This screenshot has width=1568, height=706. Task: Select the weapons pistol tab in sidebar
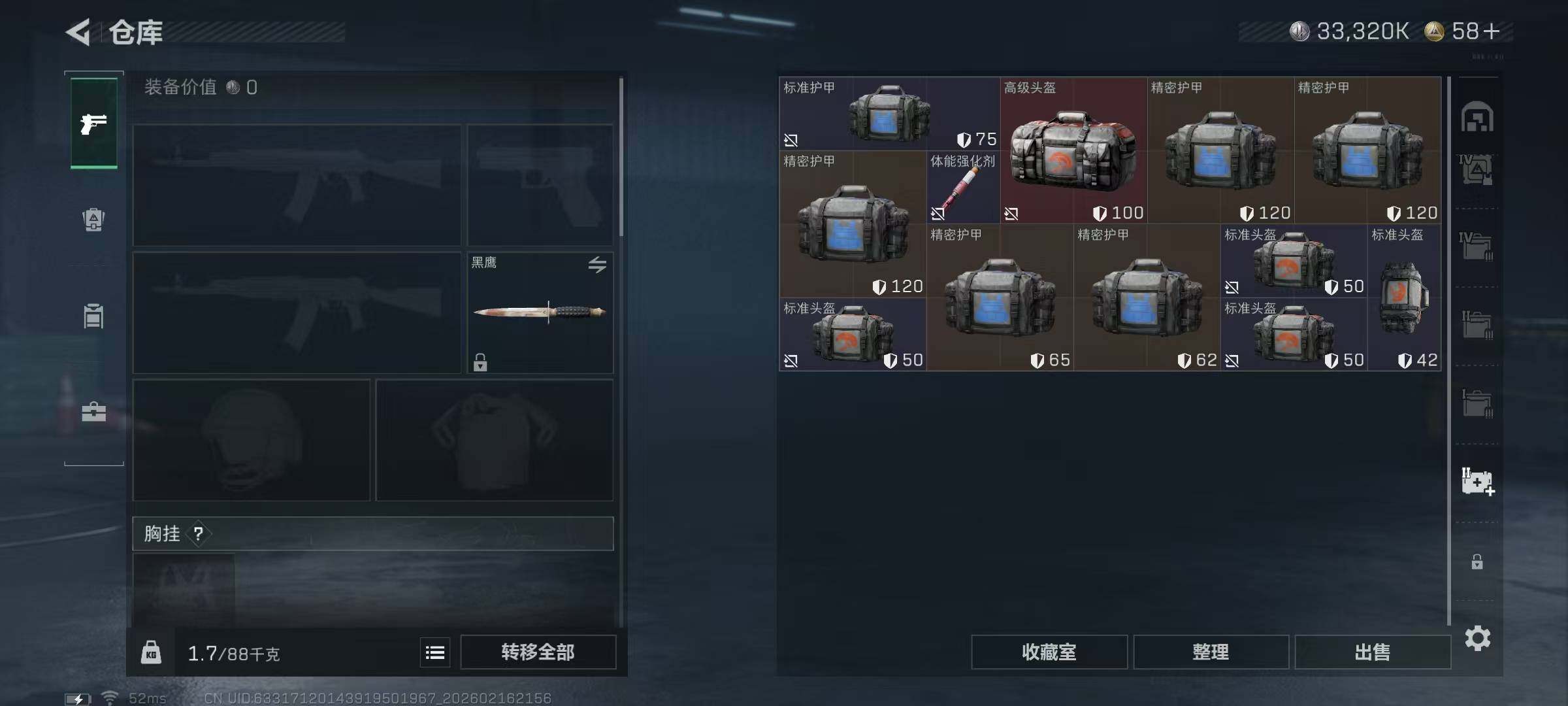pyautogui.click(x=94, y=123)
